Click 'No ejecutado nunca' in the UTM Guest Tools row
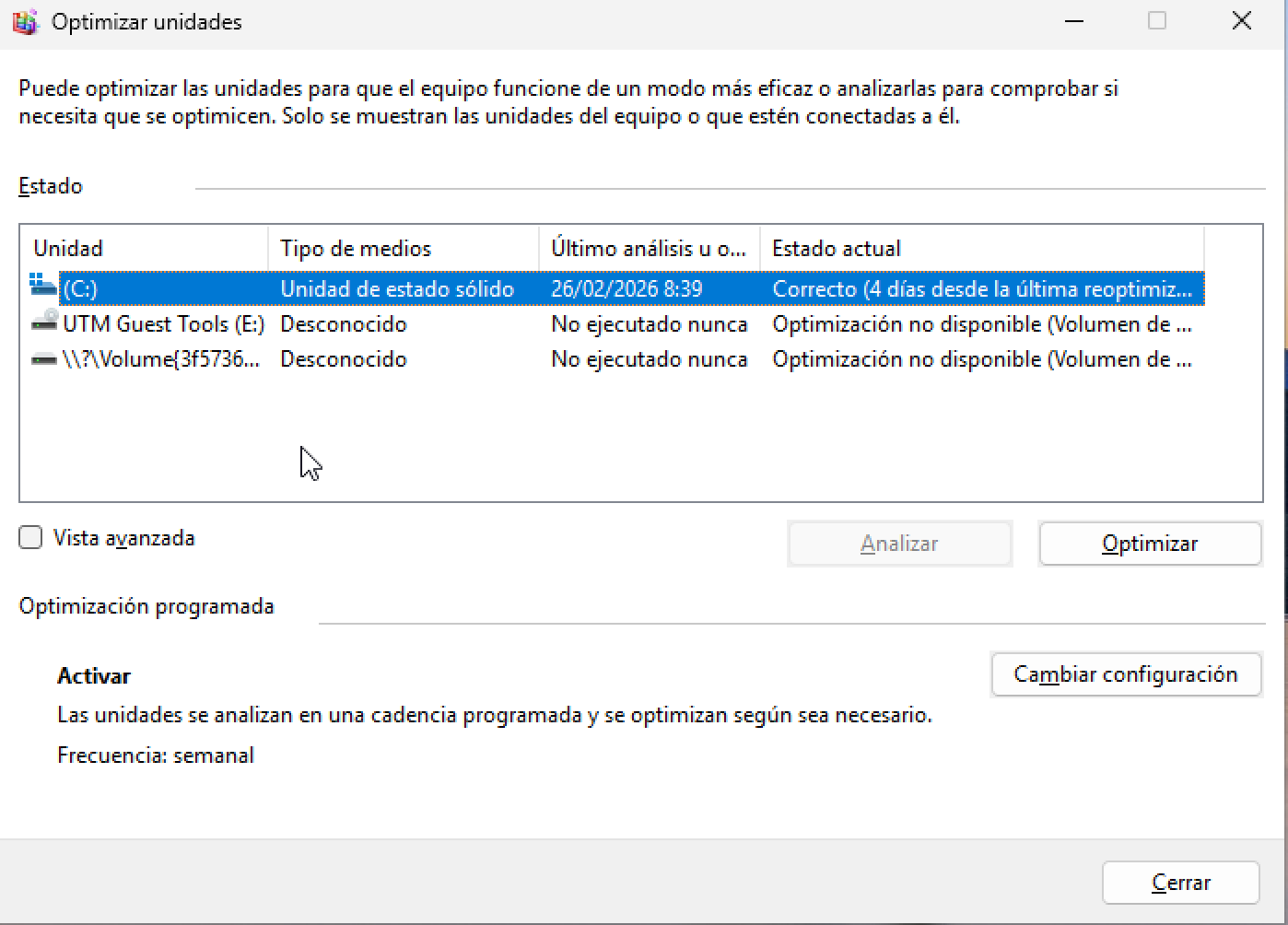This screenshot has width=1288, height=925. pos(650,324)
